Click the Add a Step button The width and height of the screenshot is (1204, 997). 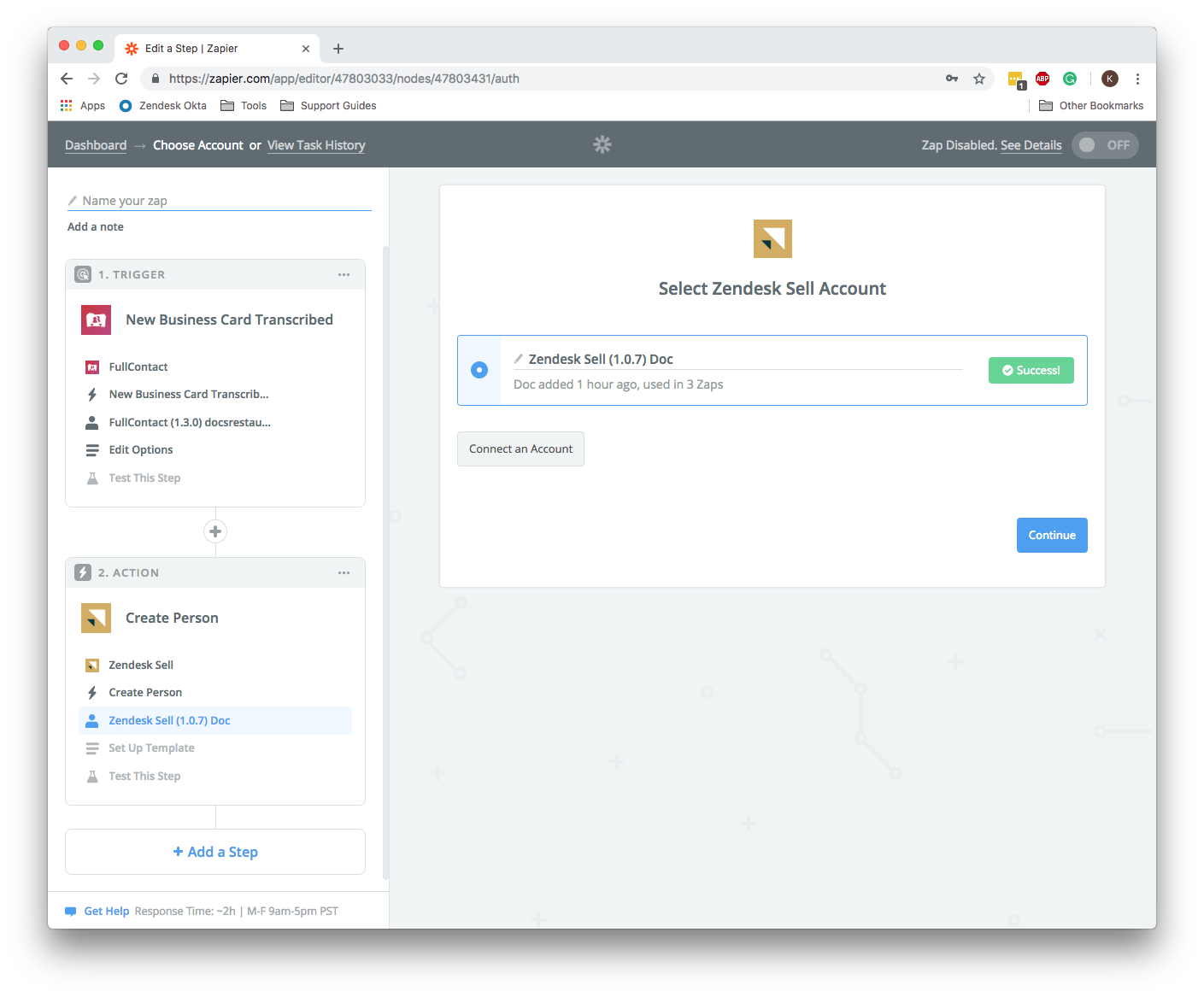[x=215, y=852]
